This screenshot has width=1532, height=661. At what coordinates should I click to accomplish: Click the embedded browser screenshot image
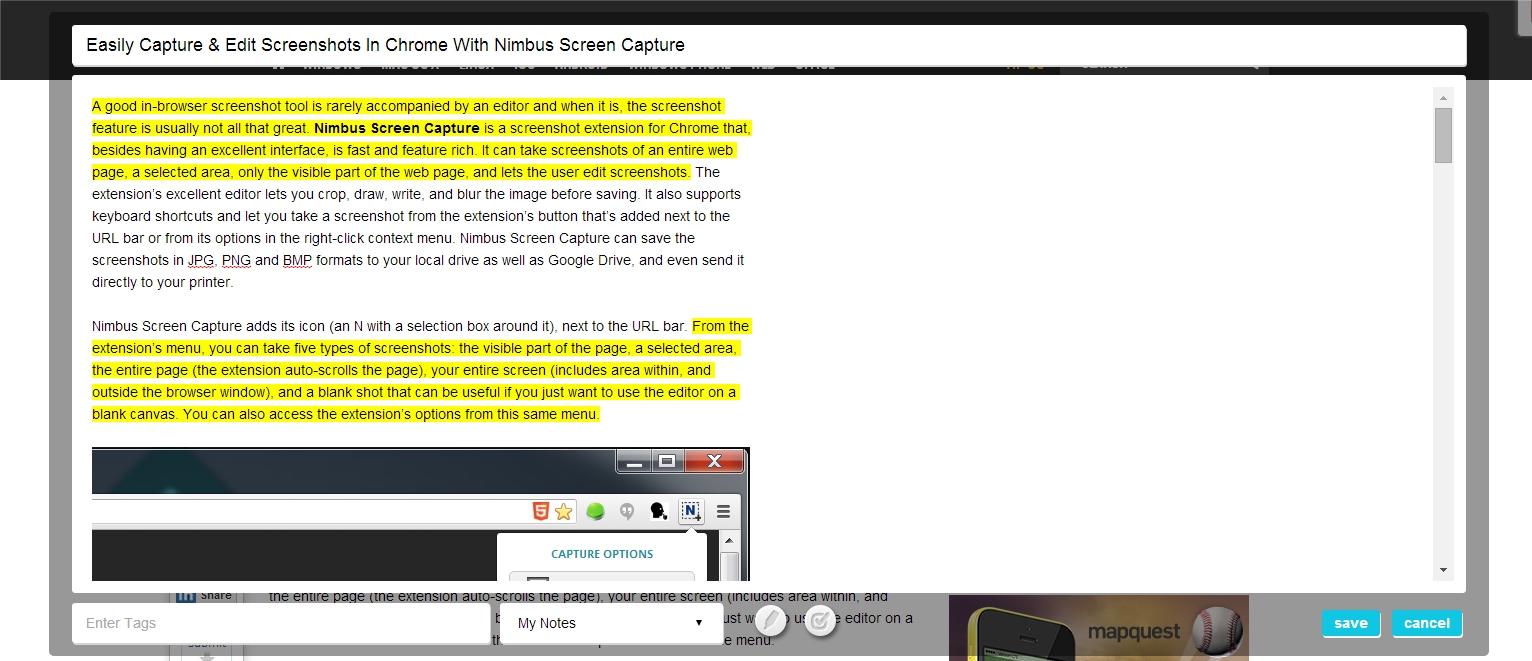[421, 514]
